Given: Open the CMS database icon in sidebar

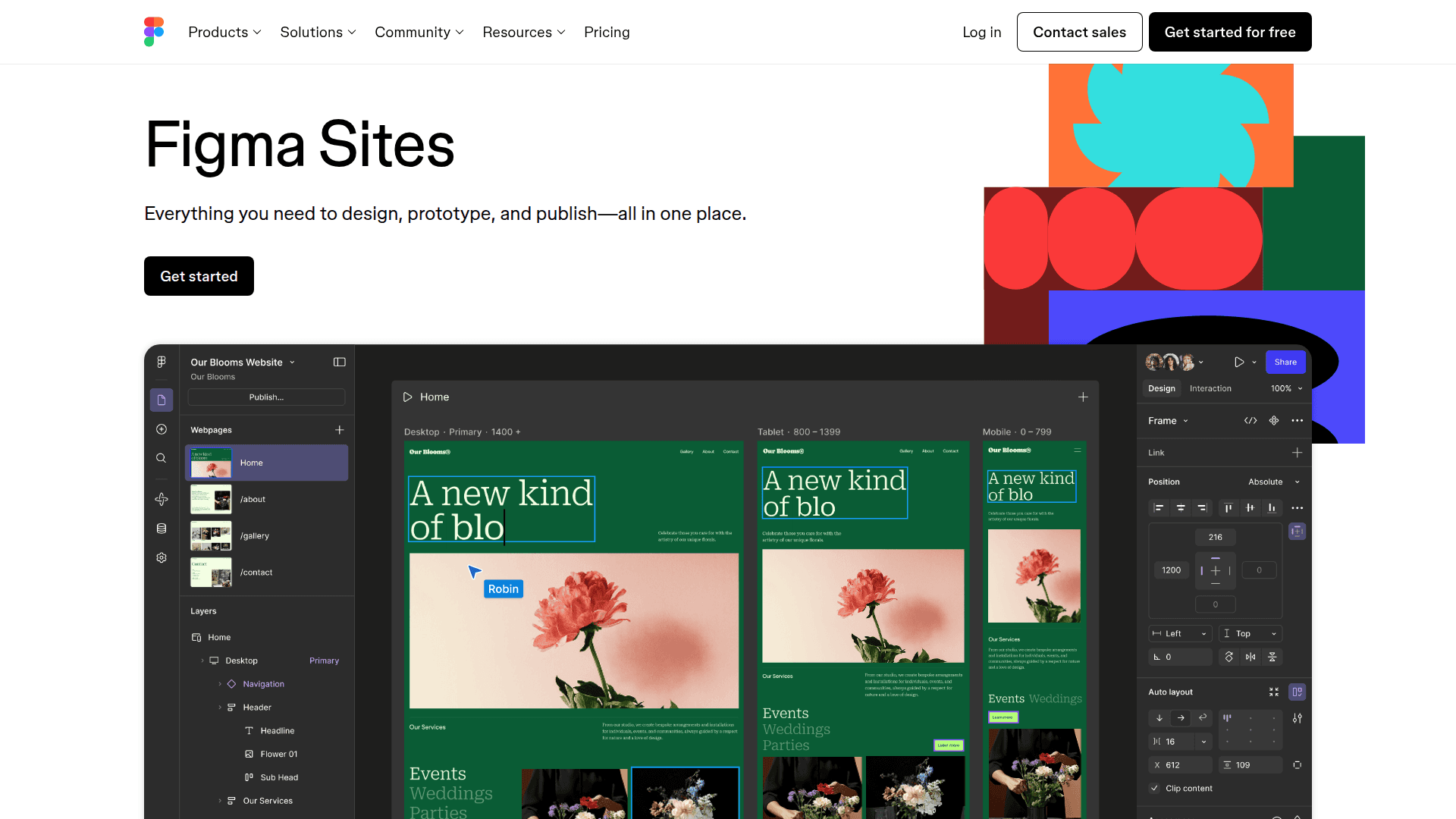Looking at the screenshot, I should (162, 529).
